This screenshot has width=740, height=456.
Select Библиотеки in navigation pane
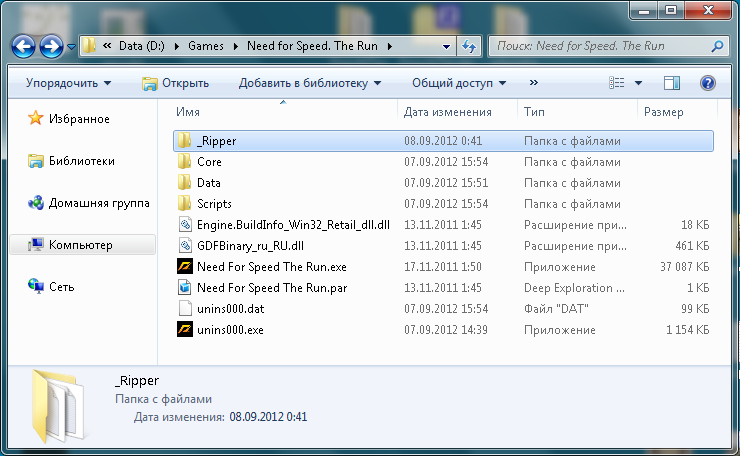tap(82, 161)
